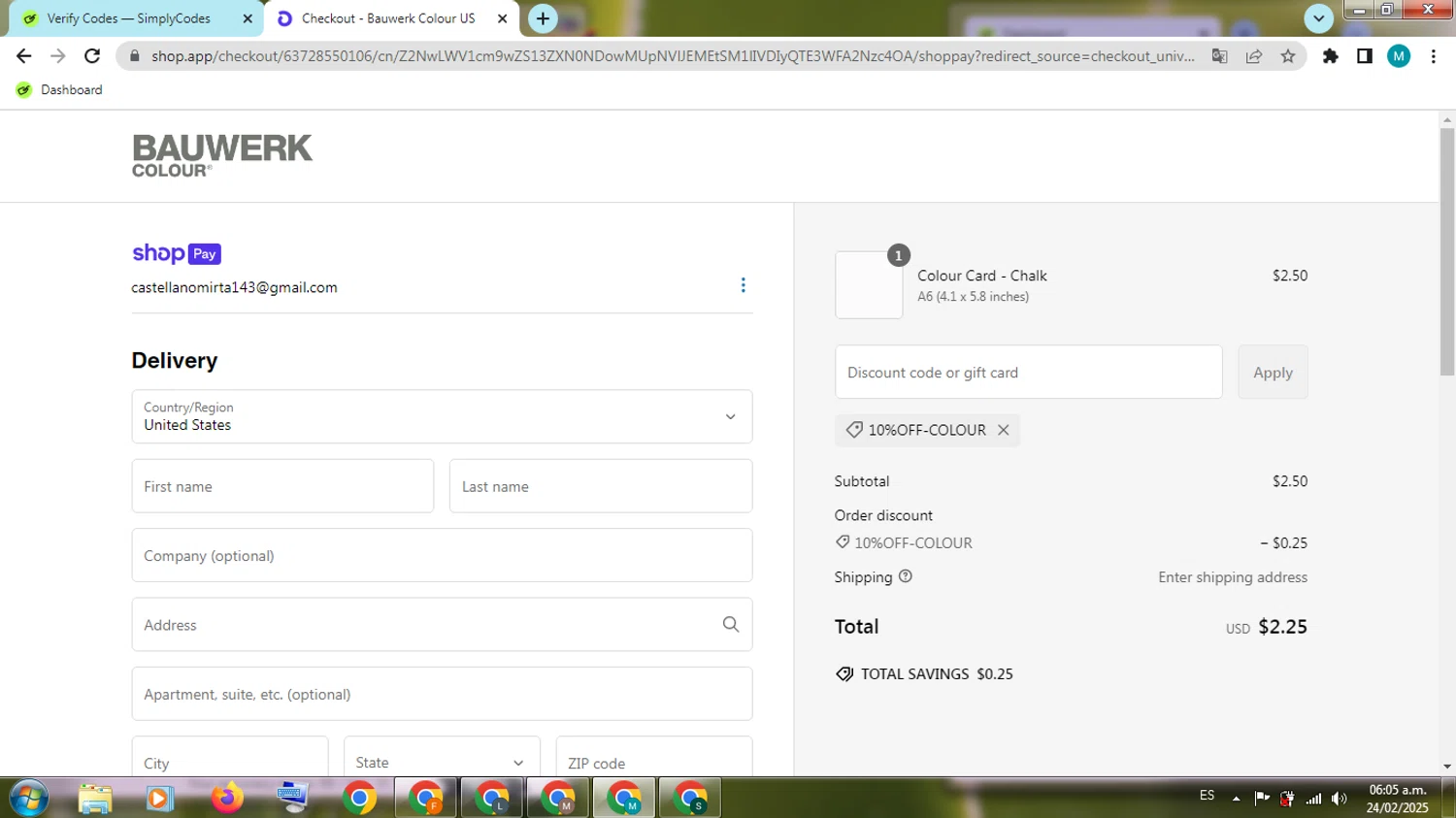
Task: Click the signal bars icon in system tray
Action: pos(1313,799)
